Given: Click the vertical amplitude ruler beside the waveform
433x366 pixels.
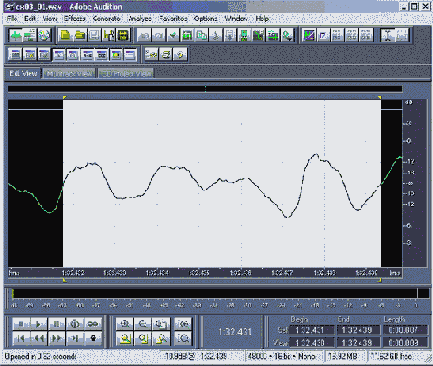Looking at the screenshot, I should [x=414, y=183].
